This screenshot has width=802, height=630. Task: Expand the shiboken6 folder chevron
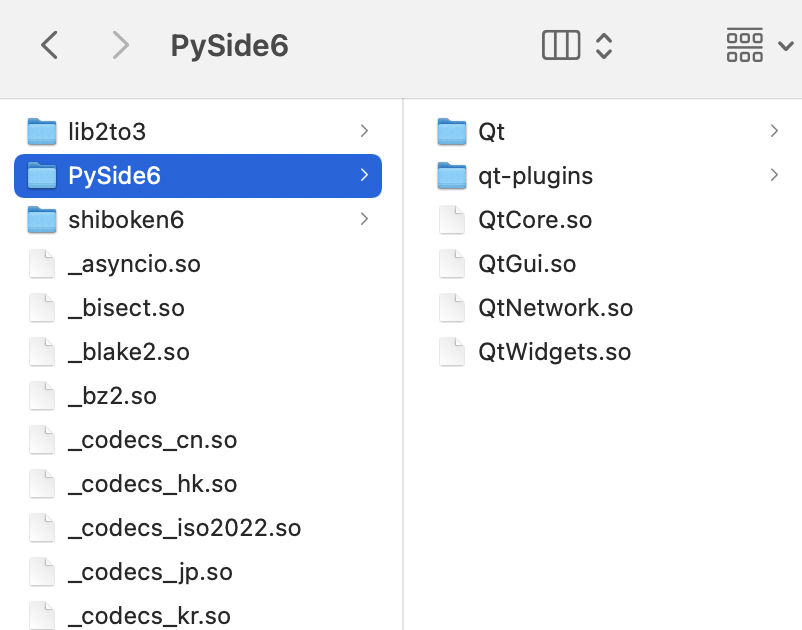[364, 219]
